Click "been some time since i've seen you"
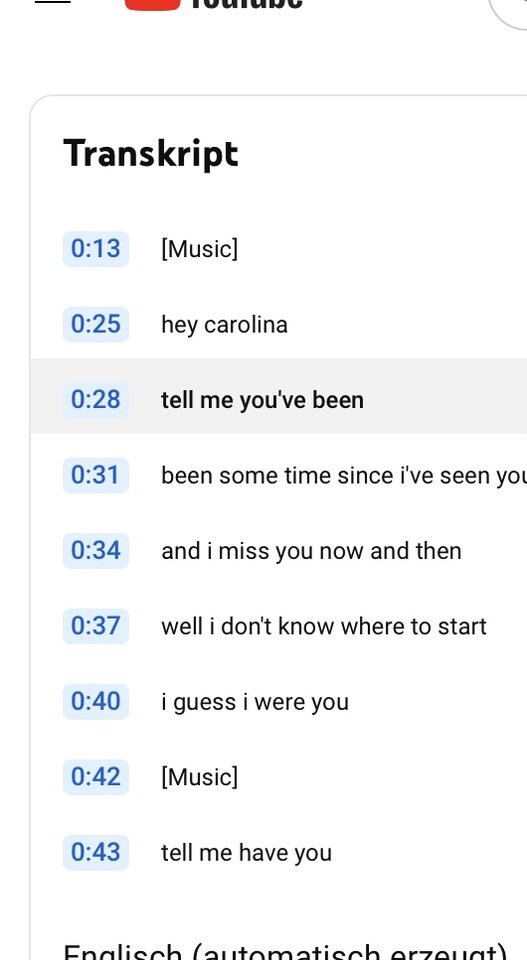The width and height of the screenshot is (527, 960). (344, 476)
